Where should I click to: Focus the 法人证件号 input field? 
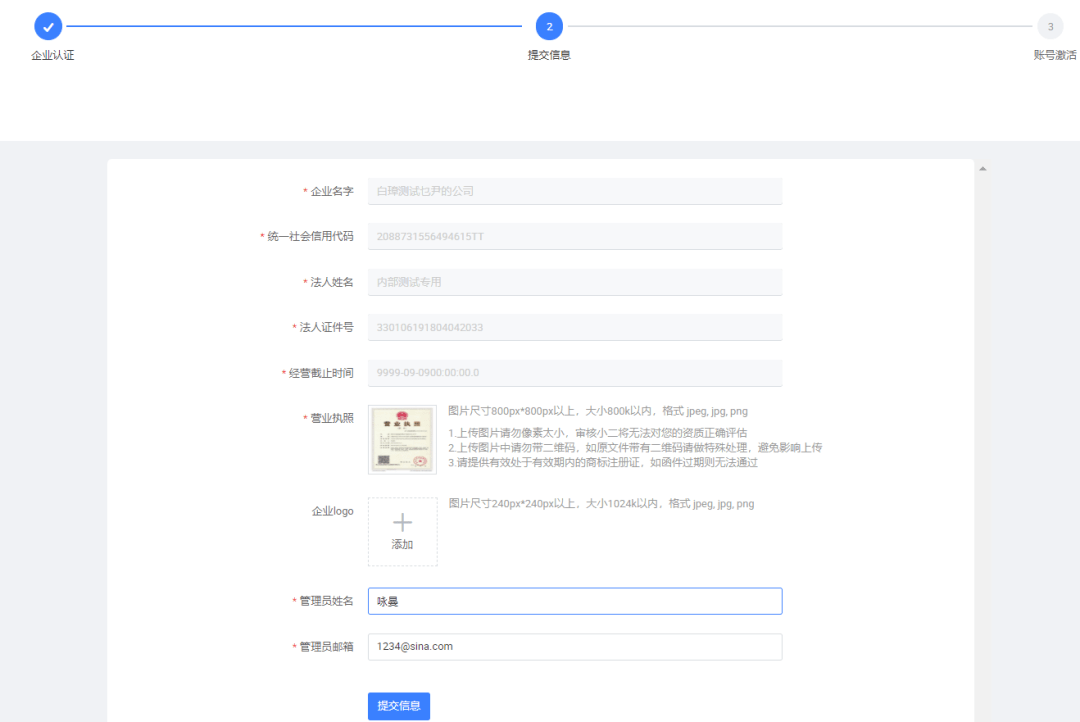tap(575, 327)
